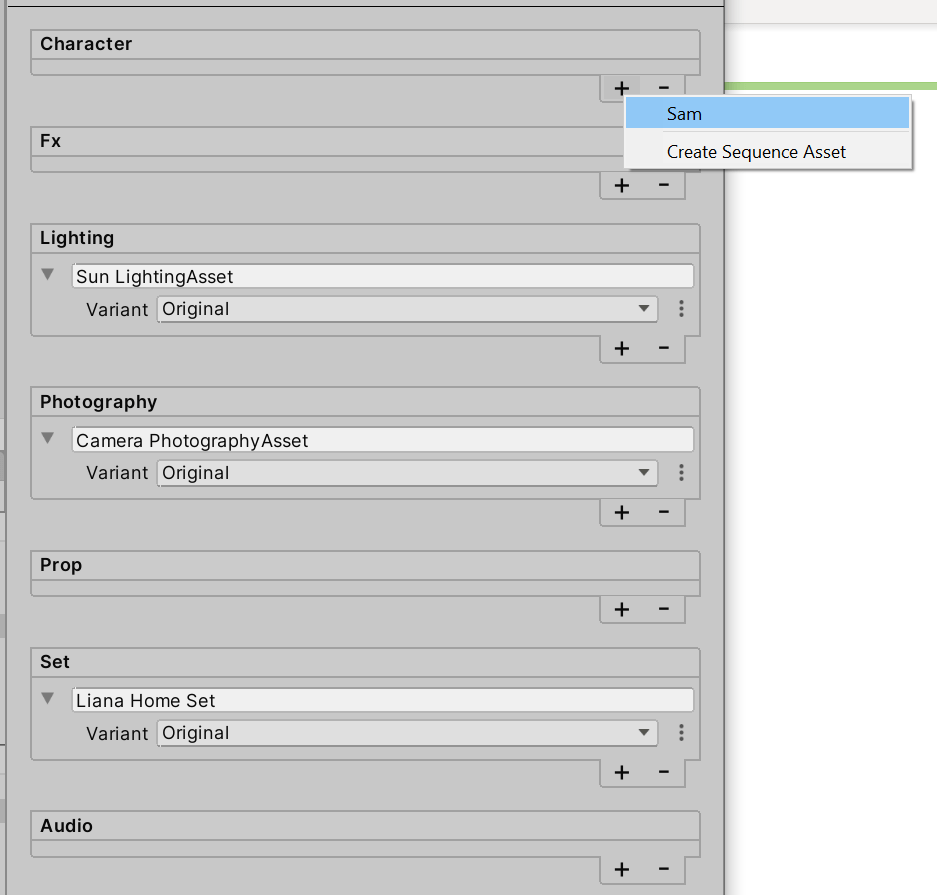
Task: Remove the selected Lighting asset with minus
Action: [x=663, y=348]
